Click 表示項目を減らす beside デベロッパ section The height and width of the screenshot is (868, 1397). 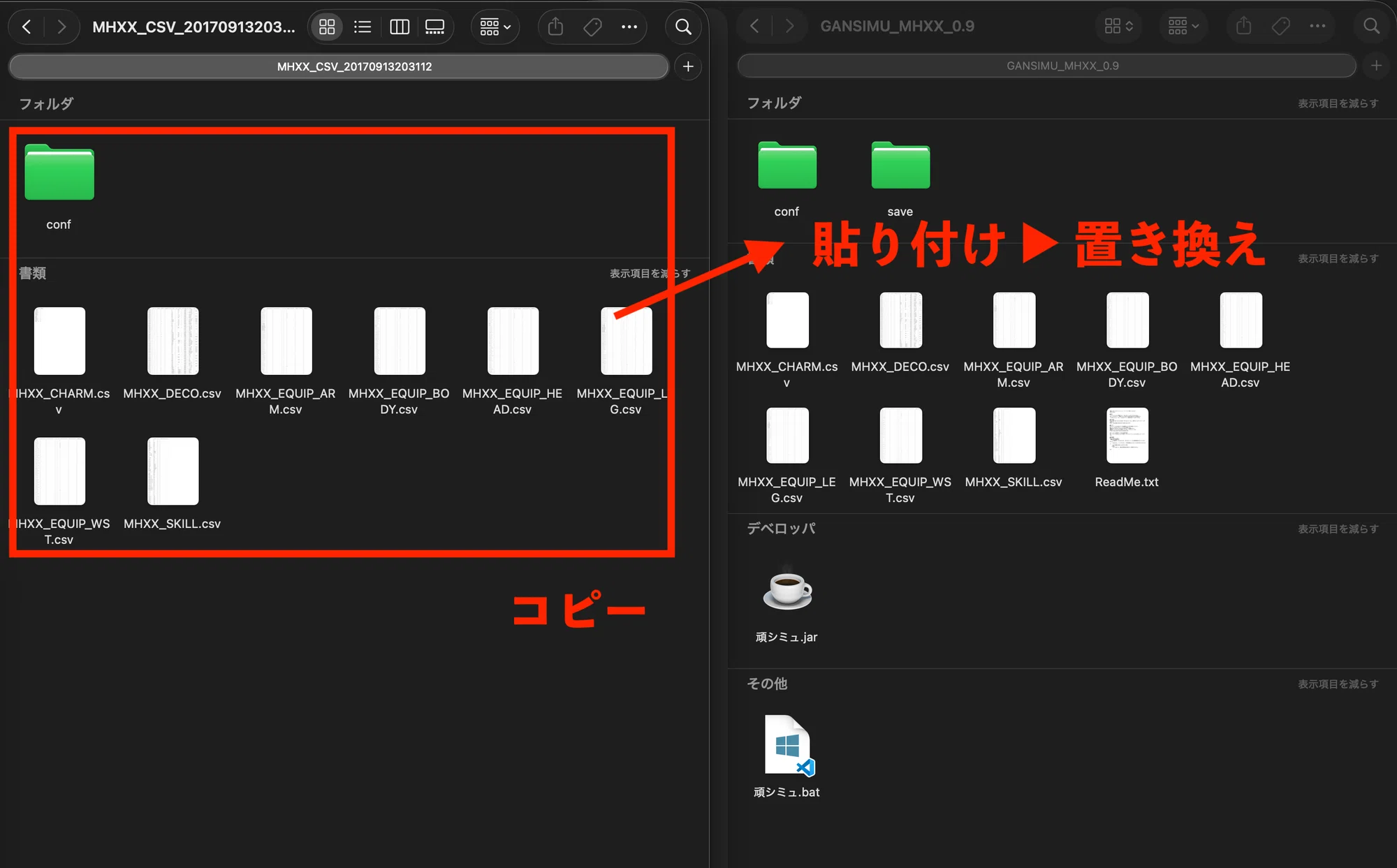pos(1338,529)
